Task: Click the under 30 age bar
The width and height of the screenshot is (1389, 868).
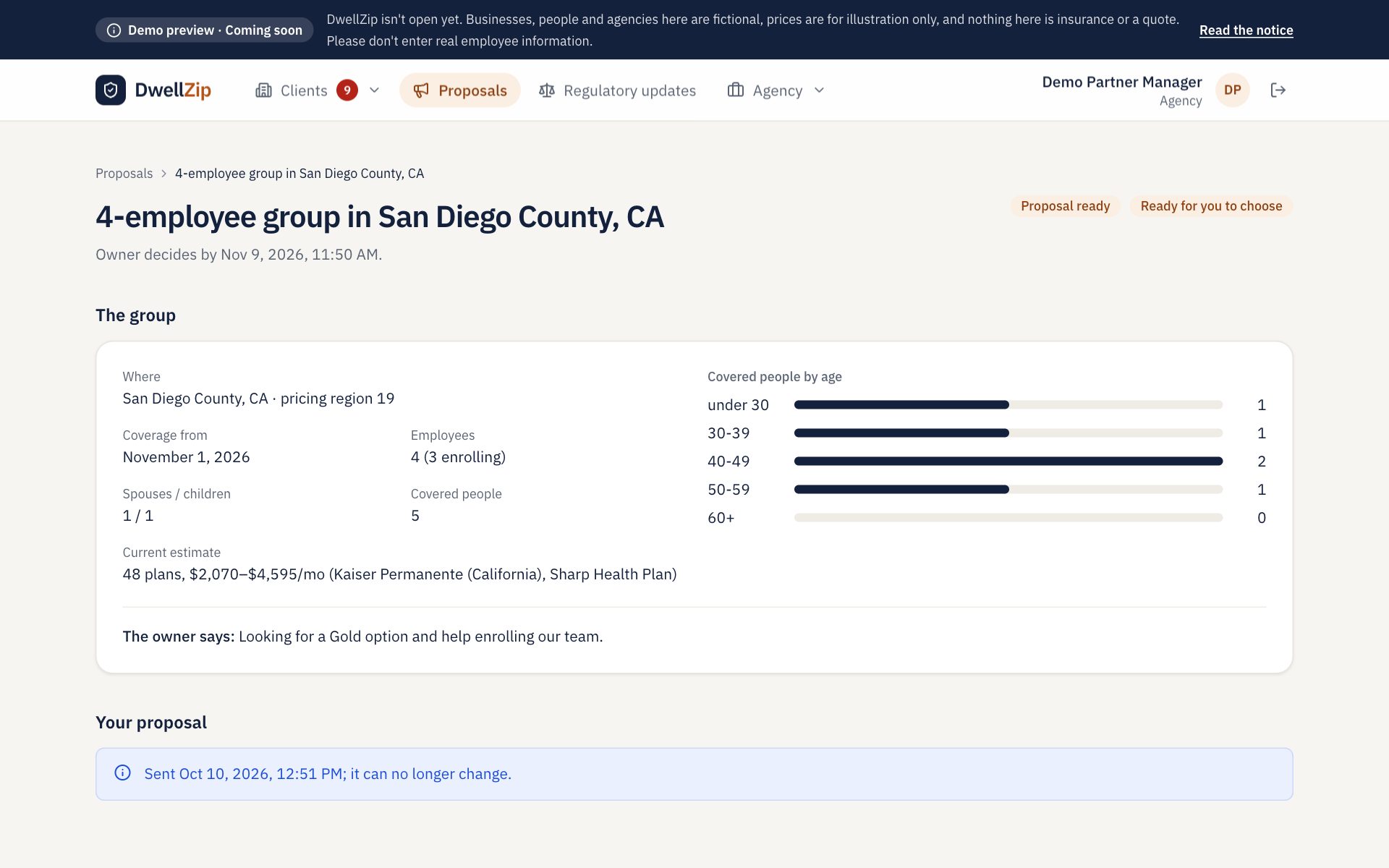Action: (x=1008, y=405)
